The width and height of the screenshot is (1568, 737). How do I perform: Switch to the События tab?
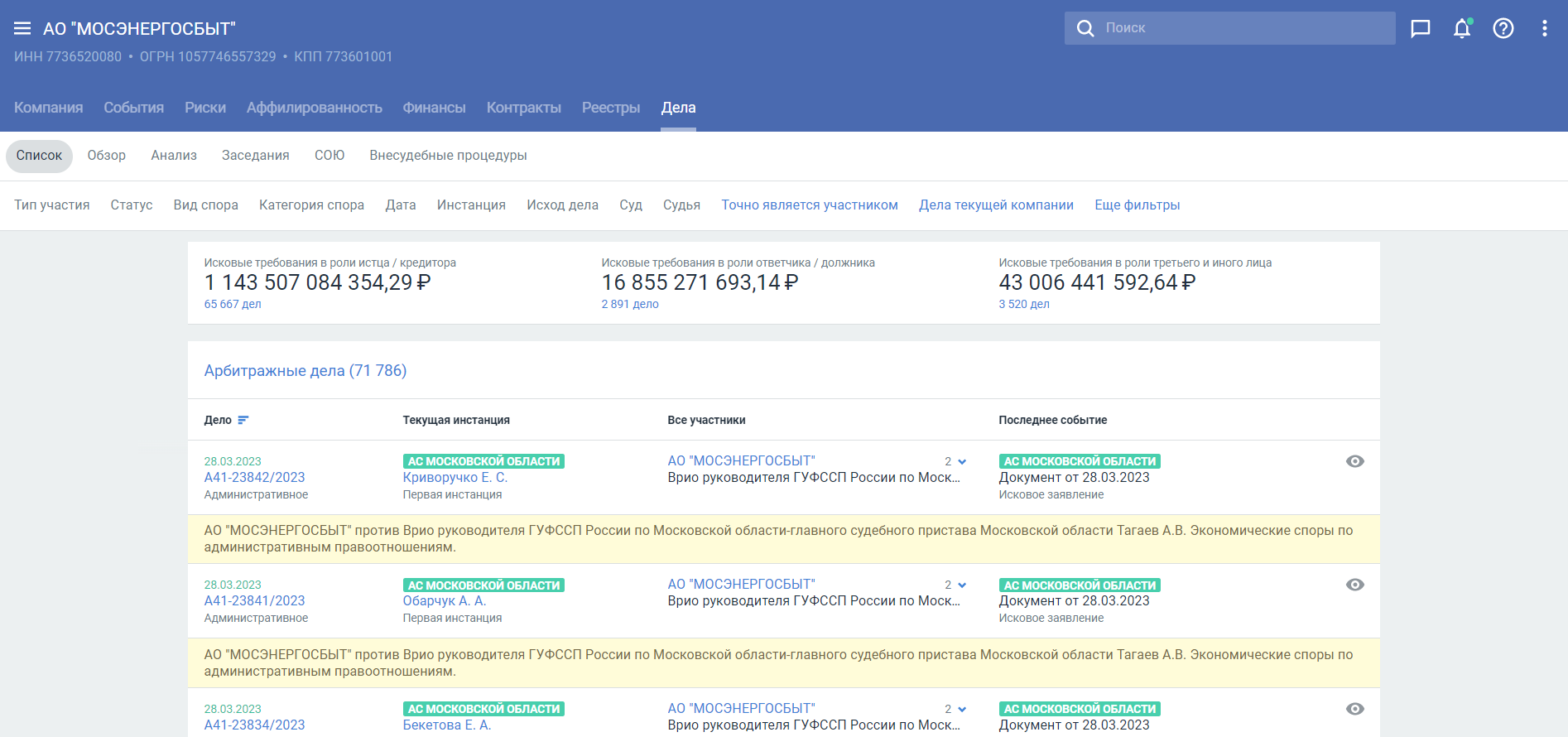134,108
